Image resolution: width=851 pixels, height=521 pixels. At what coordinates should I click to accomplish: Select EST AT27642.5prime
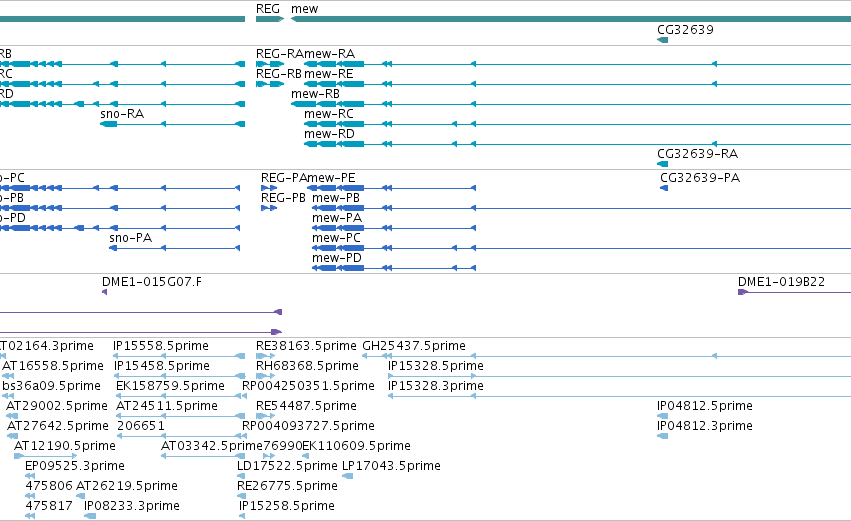[58, 427]
